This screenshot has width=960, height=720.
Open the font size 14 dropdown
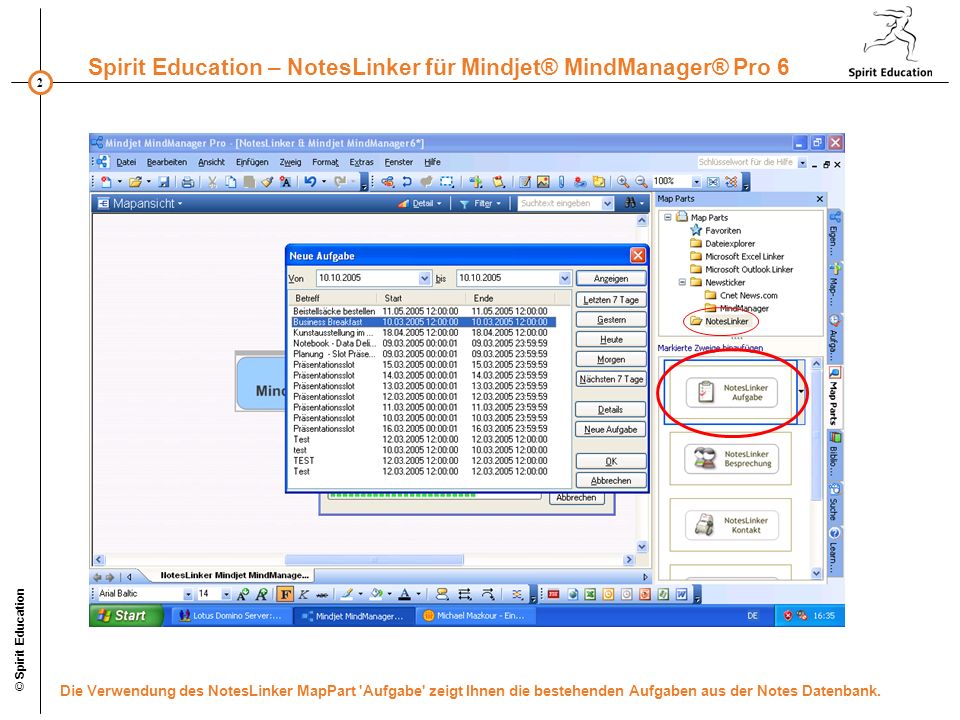[226, 594]
